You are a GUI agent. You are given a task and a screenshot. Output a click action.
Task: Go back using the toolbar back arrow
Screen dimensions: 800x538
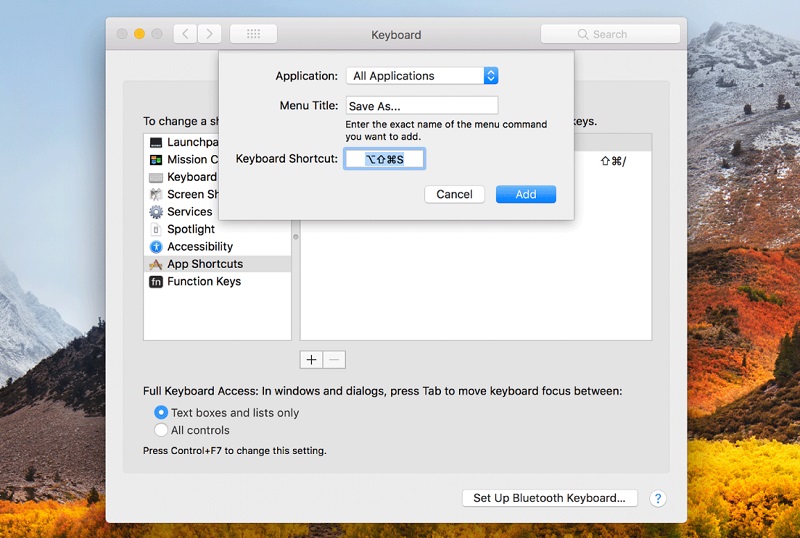point(185,34)
